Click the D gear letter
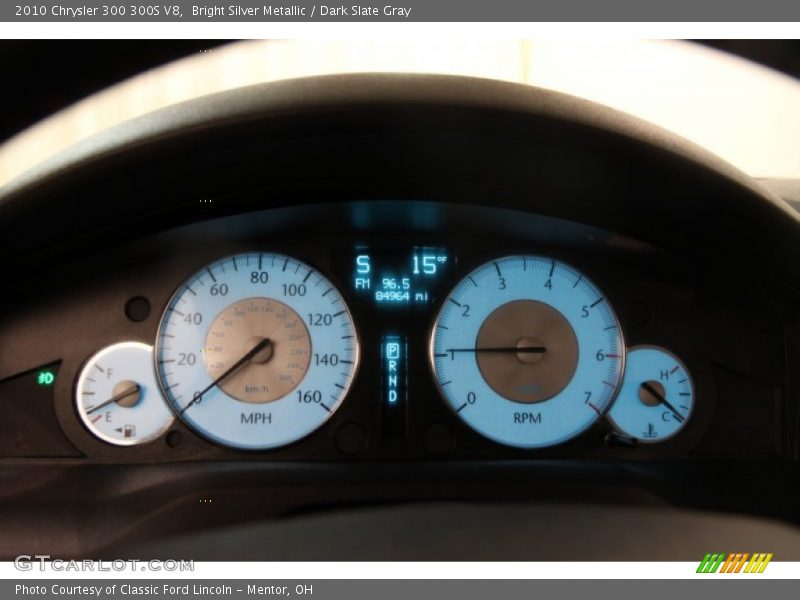Image resolution: width=800 pixels, height=600 pixels. tap(392, 396)
